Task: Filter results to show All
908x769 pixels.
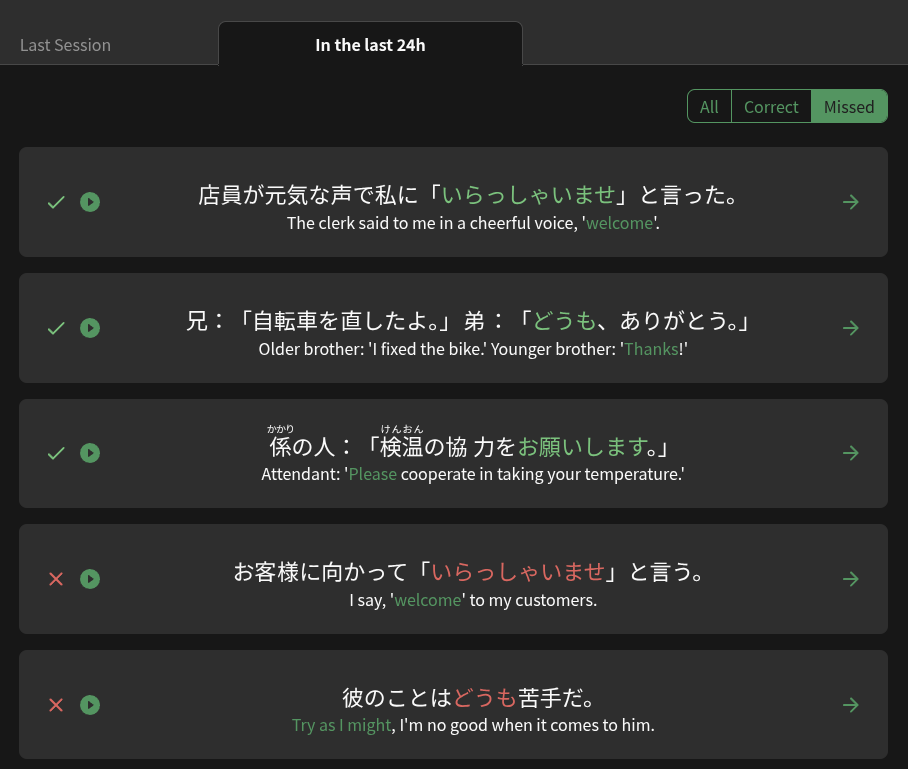Action: click(x=709, y=107)
